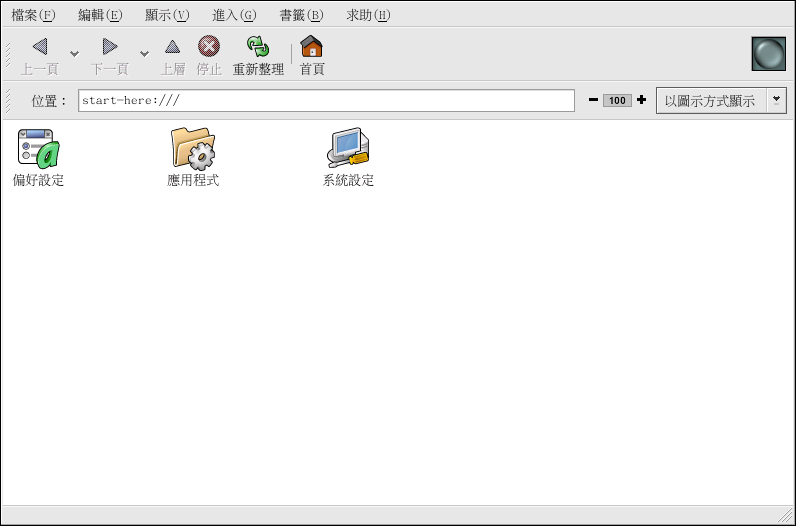Click the Up (上層) triangle icon
Screen dimensions: 796x526
coord(173,47)
